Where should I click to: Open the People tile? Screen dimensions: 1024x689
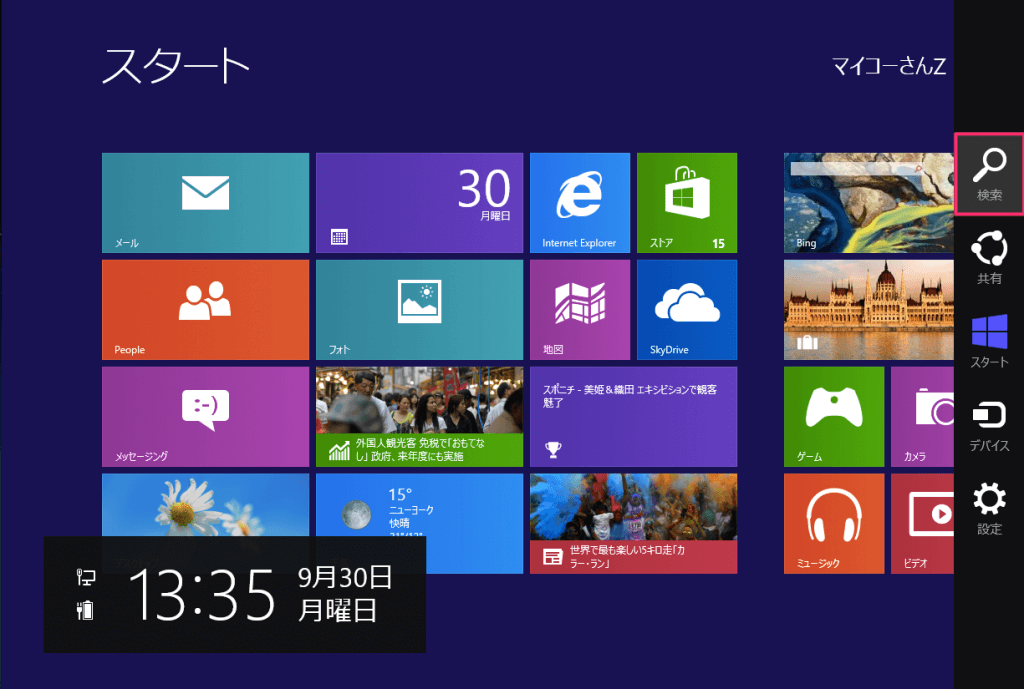coord(206,310)
